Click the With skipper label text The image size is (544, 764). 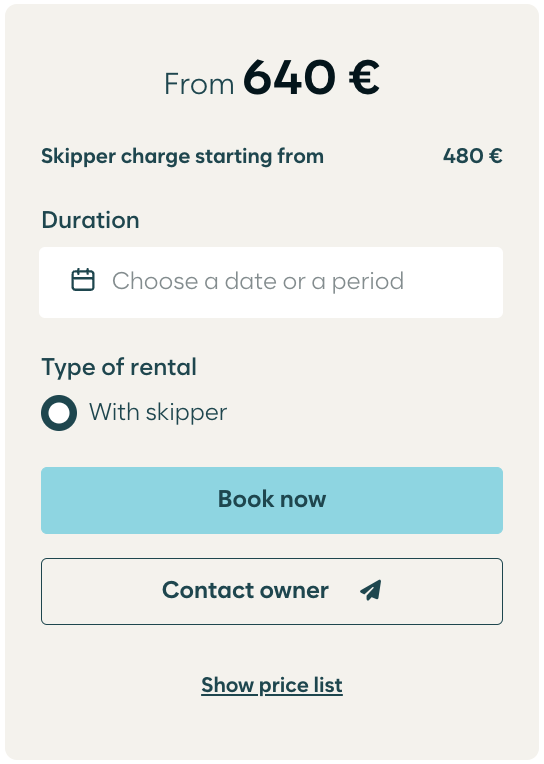pyautogui.click(x=158, y=413)
